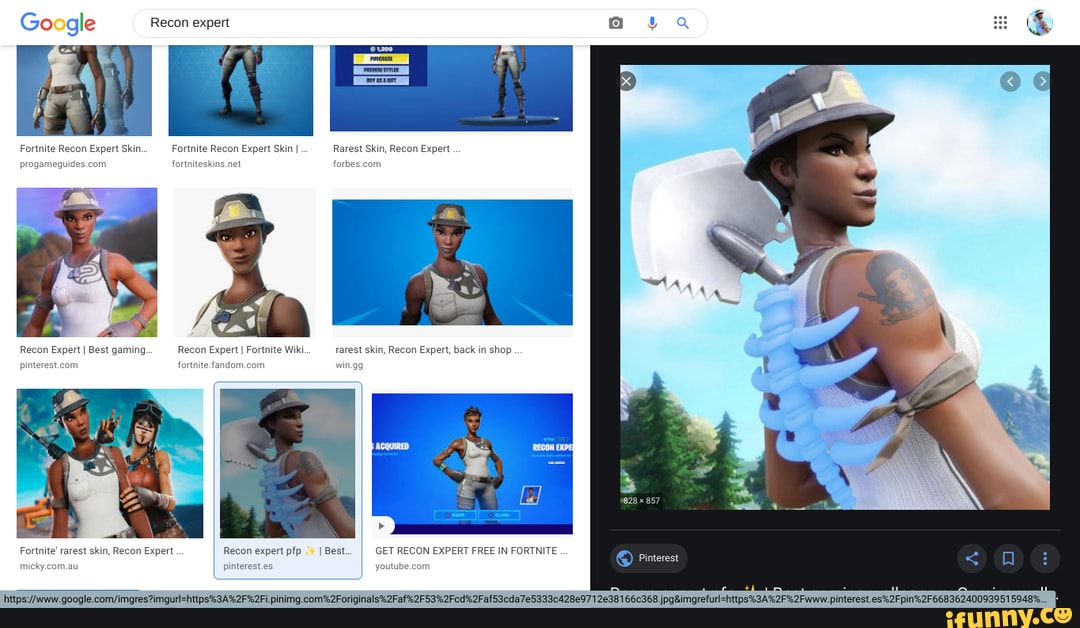1080x628 pixels.
Task: Click progameguides.com source text
Action: (x=63, y=164)
